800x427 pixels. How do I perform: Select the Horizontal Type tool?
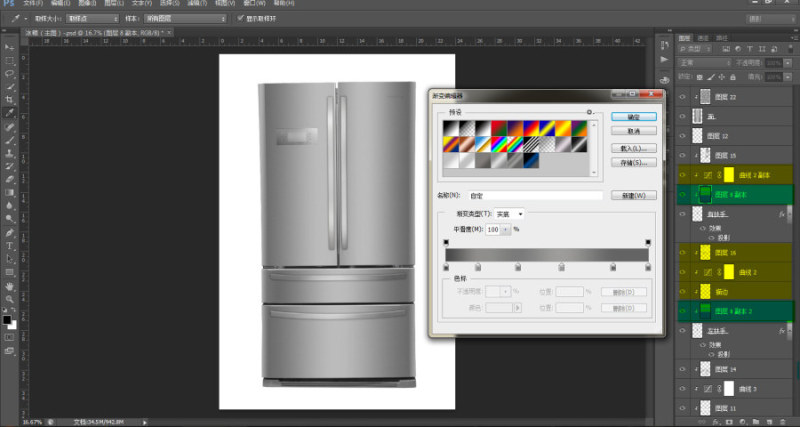(9, 246)
